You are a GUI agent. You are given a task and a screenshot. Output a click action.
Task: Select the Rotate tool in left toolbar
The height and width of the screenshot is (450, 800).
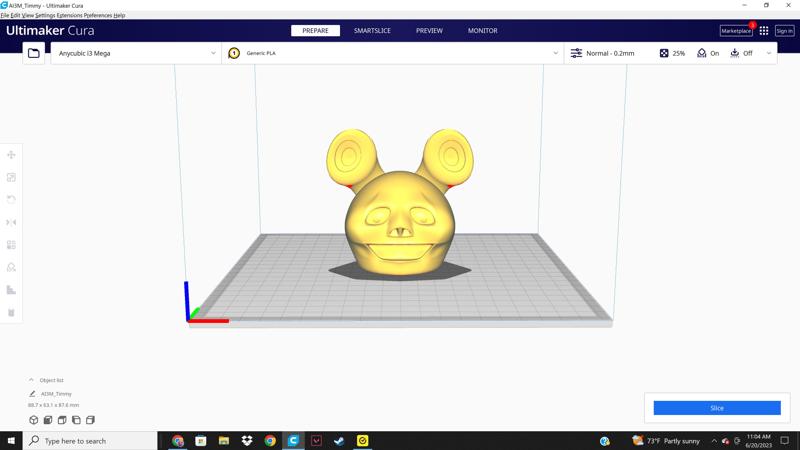11,199
